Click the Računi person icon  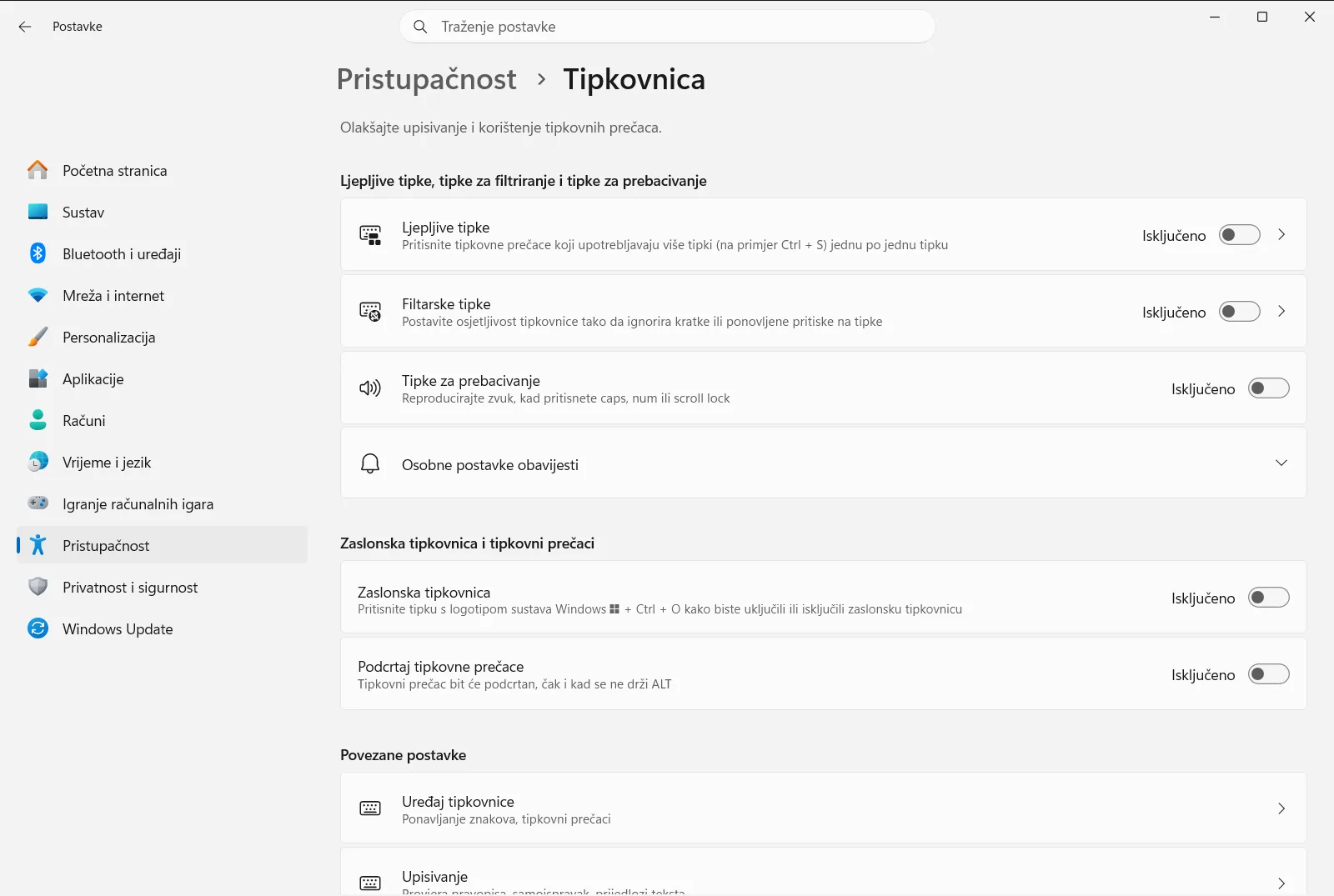tap(38, 420)
